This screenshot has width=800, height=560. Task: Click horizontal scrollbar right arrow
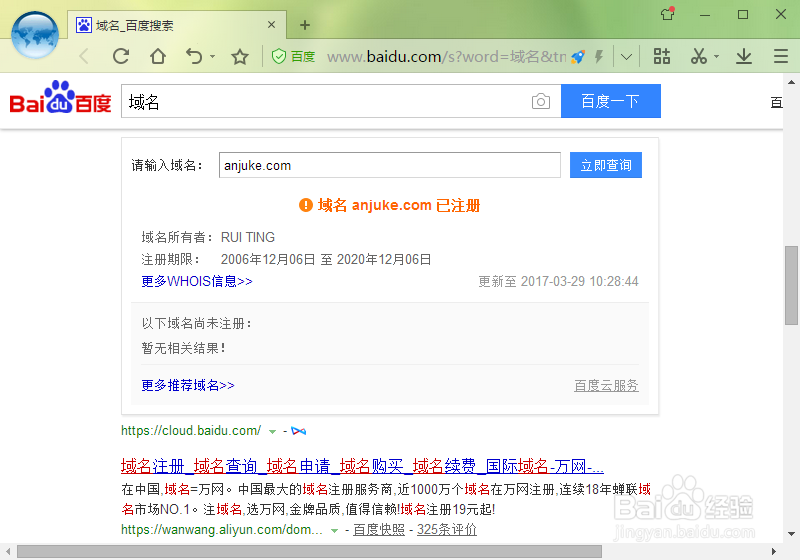pyautogui.click(x=774, y=551)
